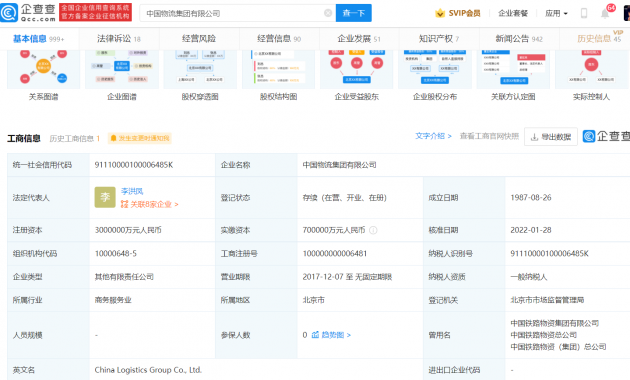Select founding date 1987-08-26

(531, 197)
